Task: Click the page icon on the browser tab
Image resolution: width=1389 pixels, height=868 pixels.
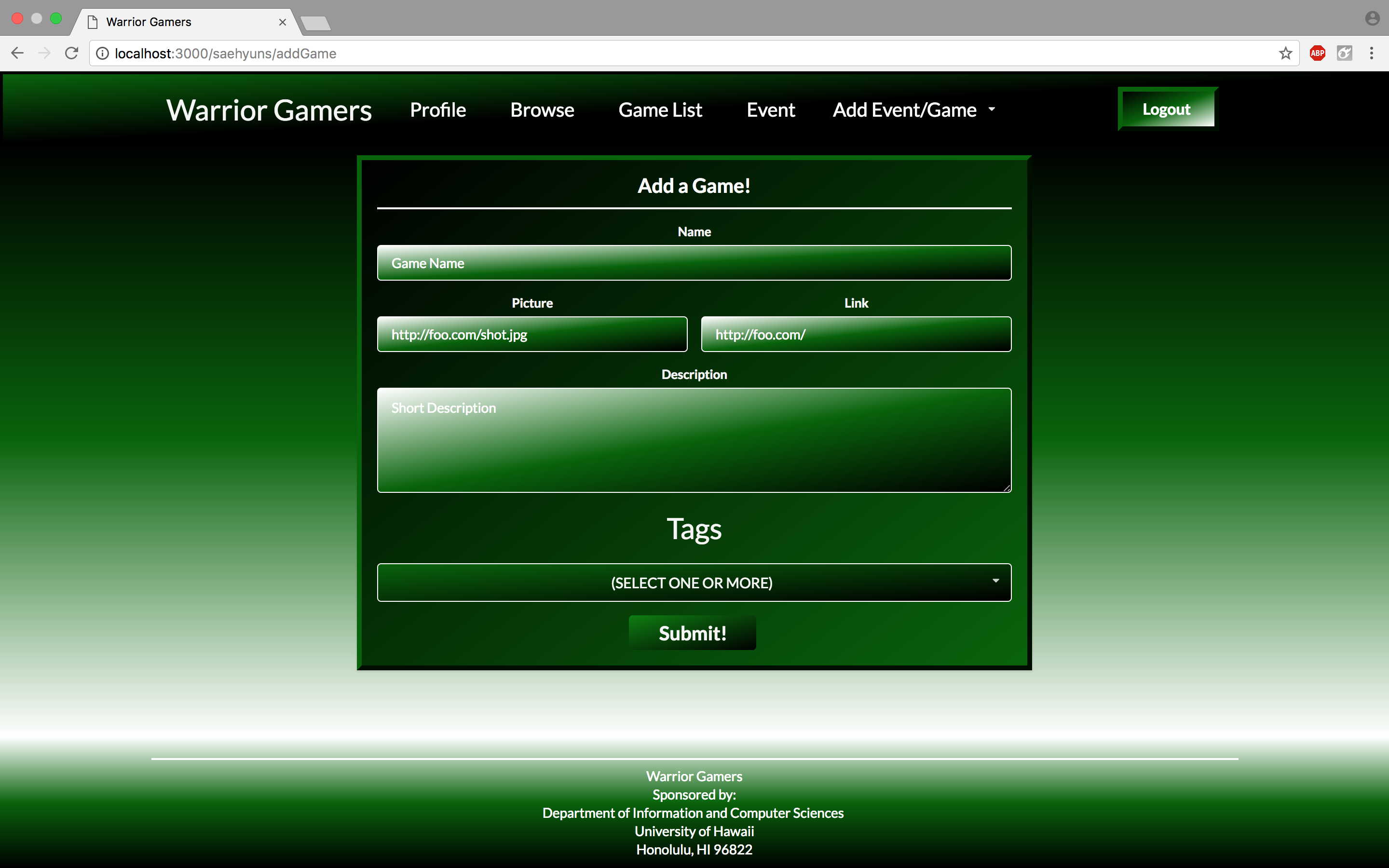Action: coord(92,22)
